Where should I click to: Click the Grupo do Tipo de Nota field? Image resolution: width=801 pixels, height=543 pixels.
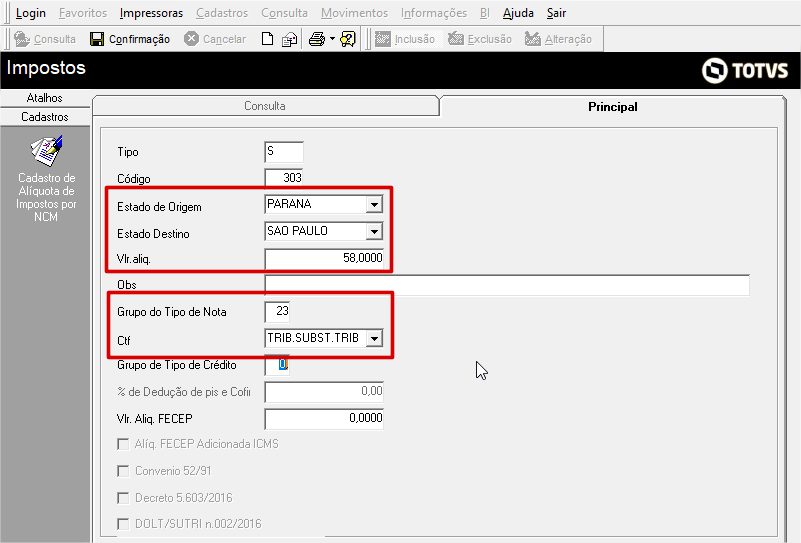tap(277, 312)
